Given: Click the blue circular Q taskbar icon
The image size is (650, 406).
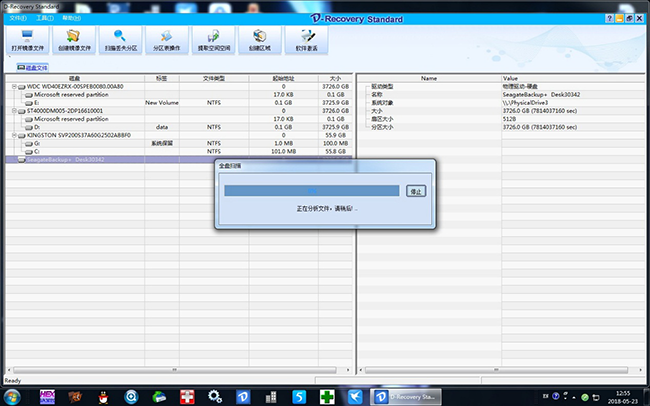Looking at the screenshot, I should [x=131, y=397].
